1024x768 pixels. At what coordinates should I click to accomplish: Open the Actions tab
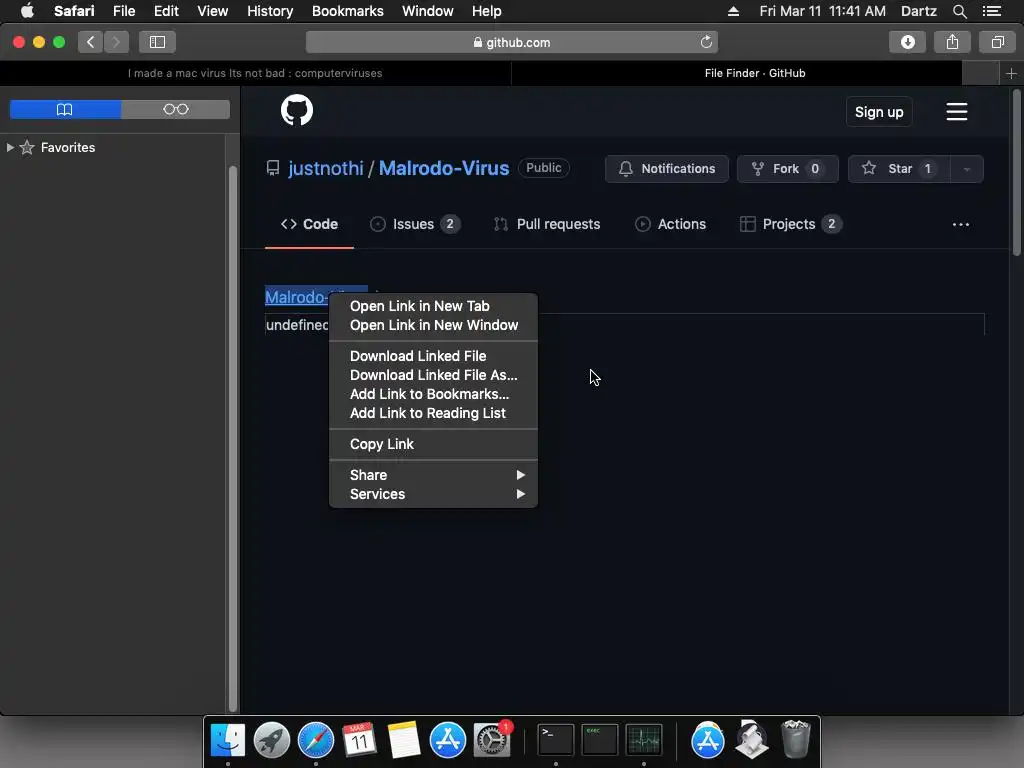pos(671,224)
